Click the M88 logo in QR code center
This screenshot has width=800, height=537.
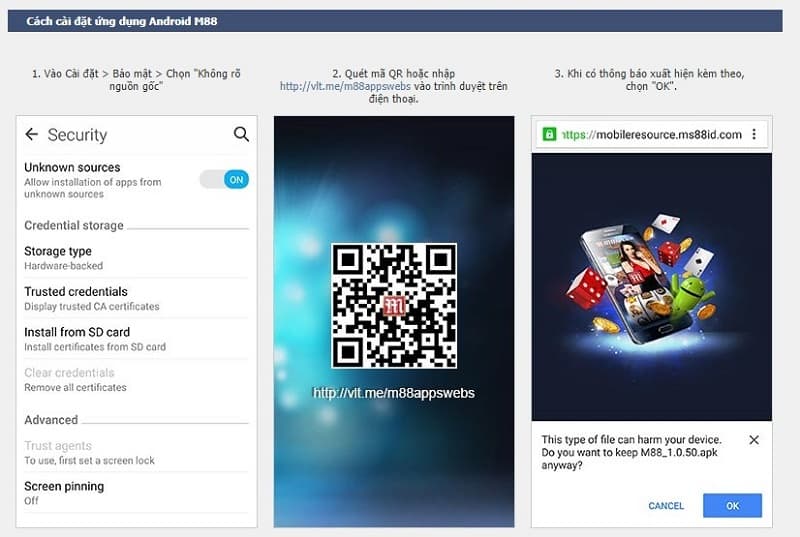coord(394,305)
